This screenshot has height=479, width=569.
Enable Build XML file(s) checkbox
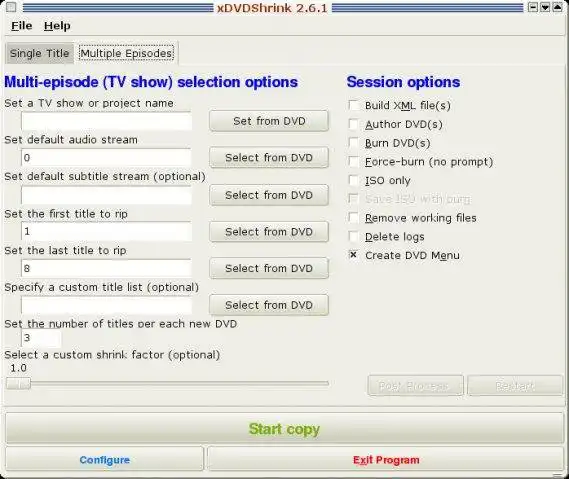[353, 105]
